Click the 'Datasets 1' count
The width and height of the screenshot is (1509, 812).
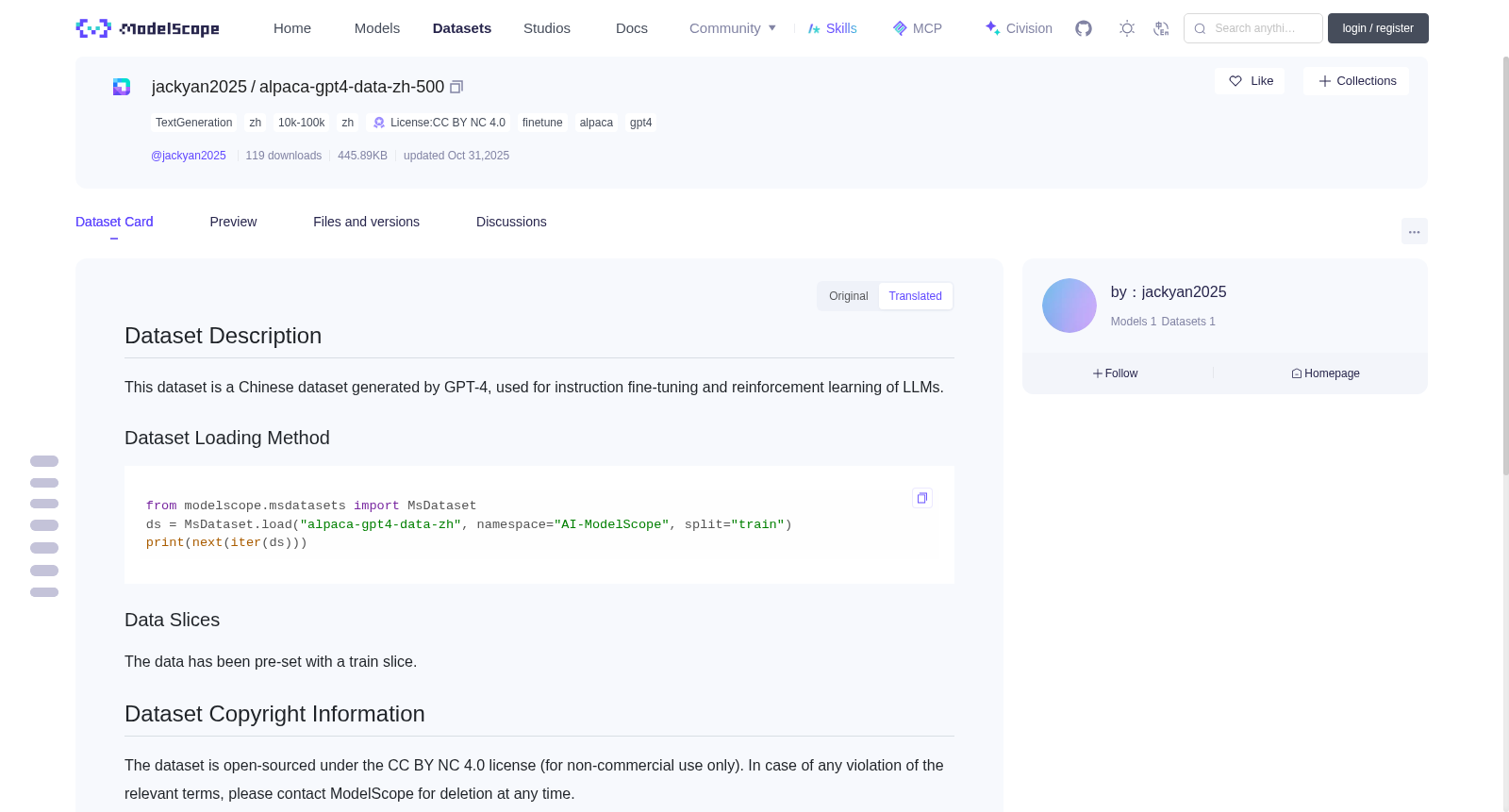coord(1188,322)
